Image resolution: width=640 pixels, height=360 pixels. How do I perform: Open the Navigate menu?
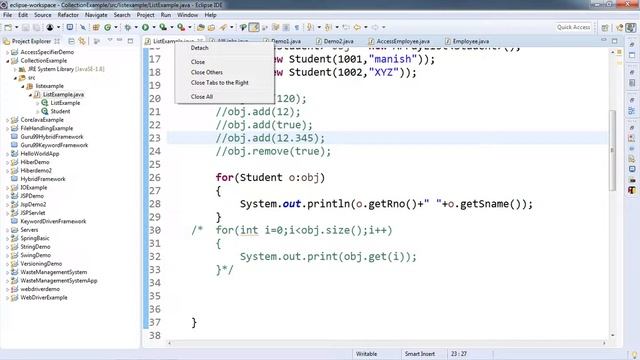[96, 15]
